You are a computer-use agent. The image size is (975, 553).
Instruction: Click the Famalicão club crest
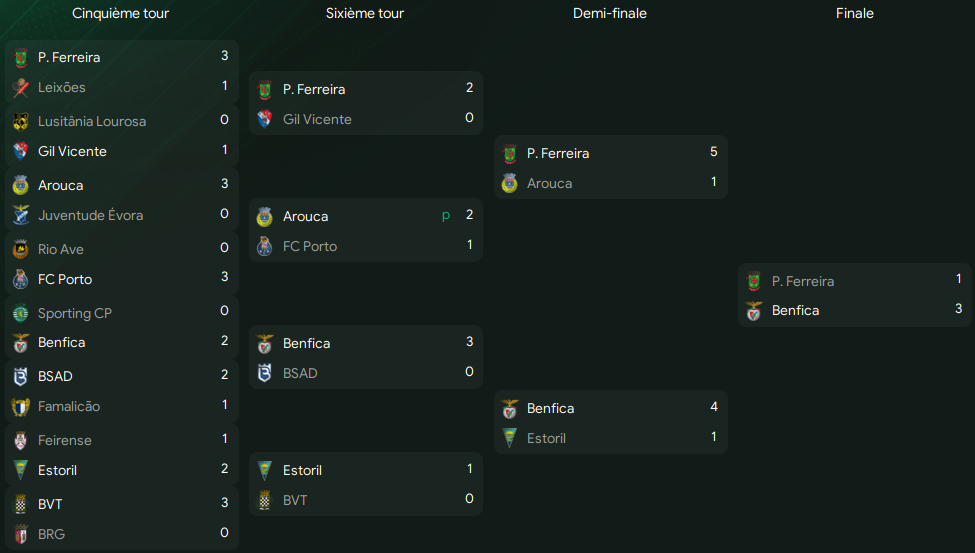point(21,407)
